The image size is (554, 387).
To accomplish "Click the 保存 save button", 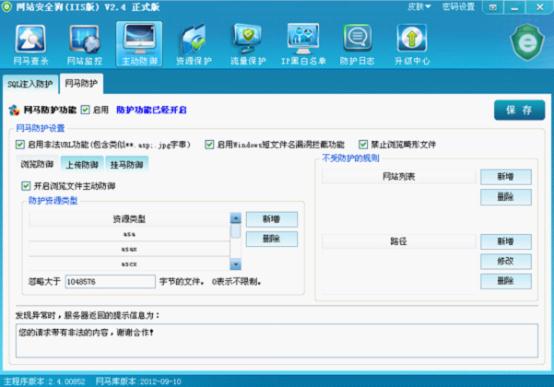I will [519, 110].
